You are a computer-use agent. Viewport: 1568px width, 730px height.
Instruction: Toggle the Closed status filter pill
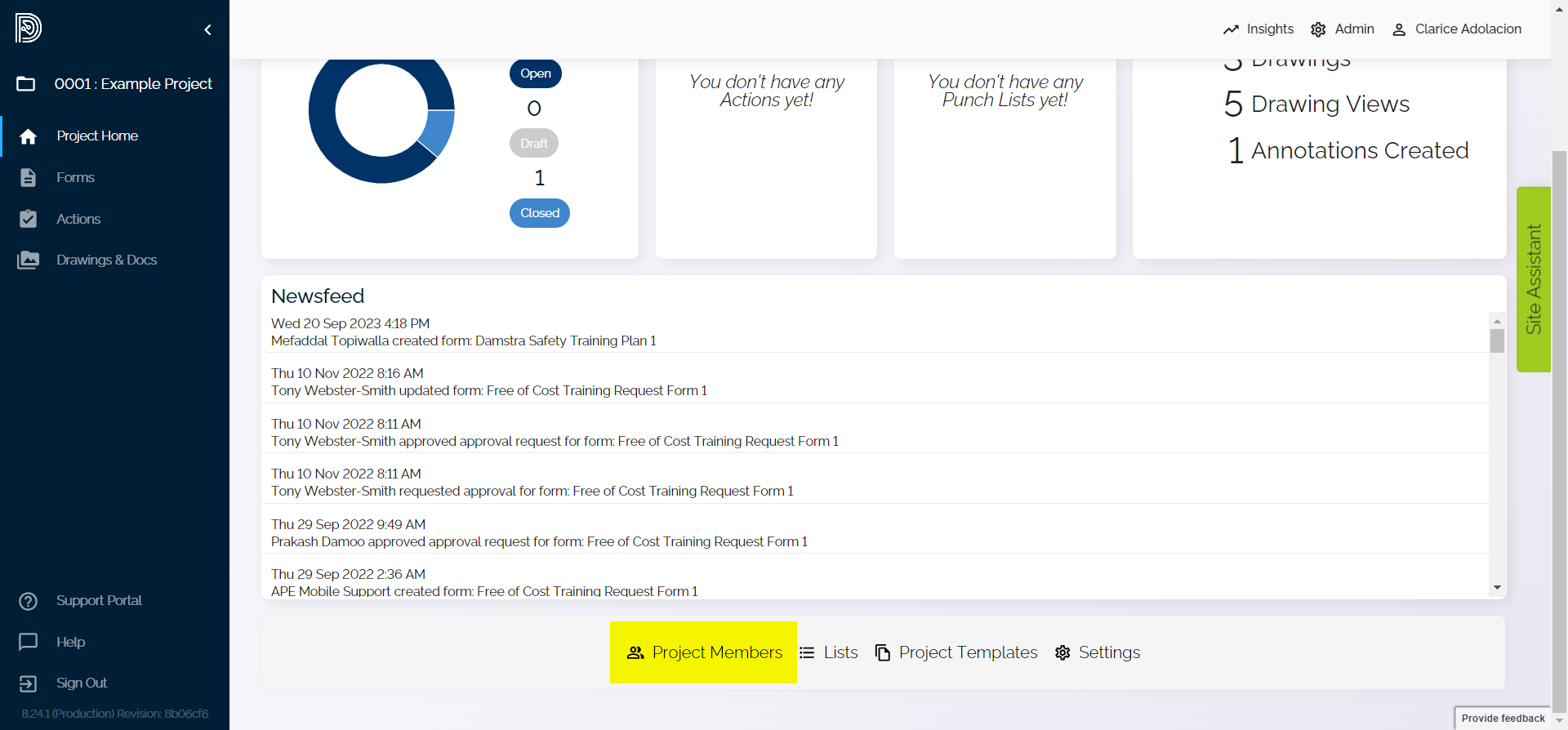pos(540,213)
